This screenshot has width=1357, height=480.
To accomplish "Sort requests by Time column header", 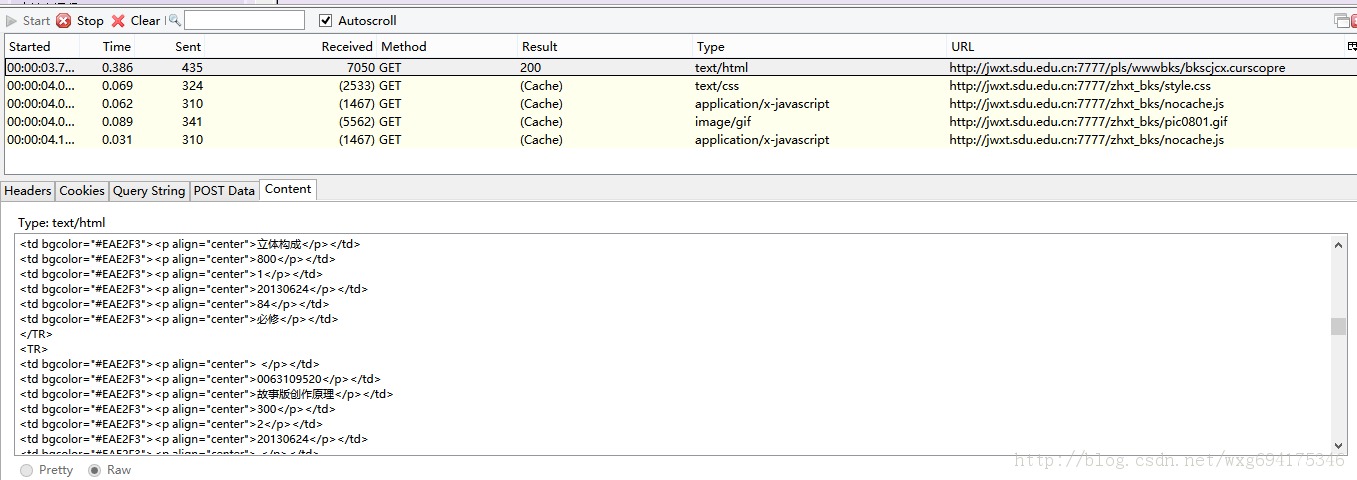I will [116, 46].
